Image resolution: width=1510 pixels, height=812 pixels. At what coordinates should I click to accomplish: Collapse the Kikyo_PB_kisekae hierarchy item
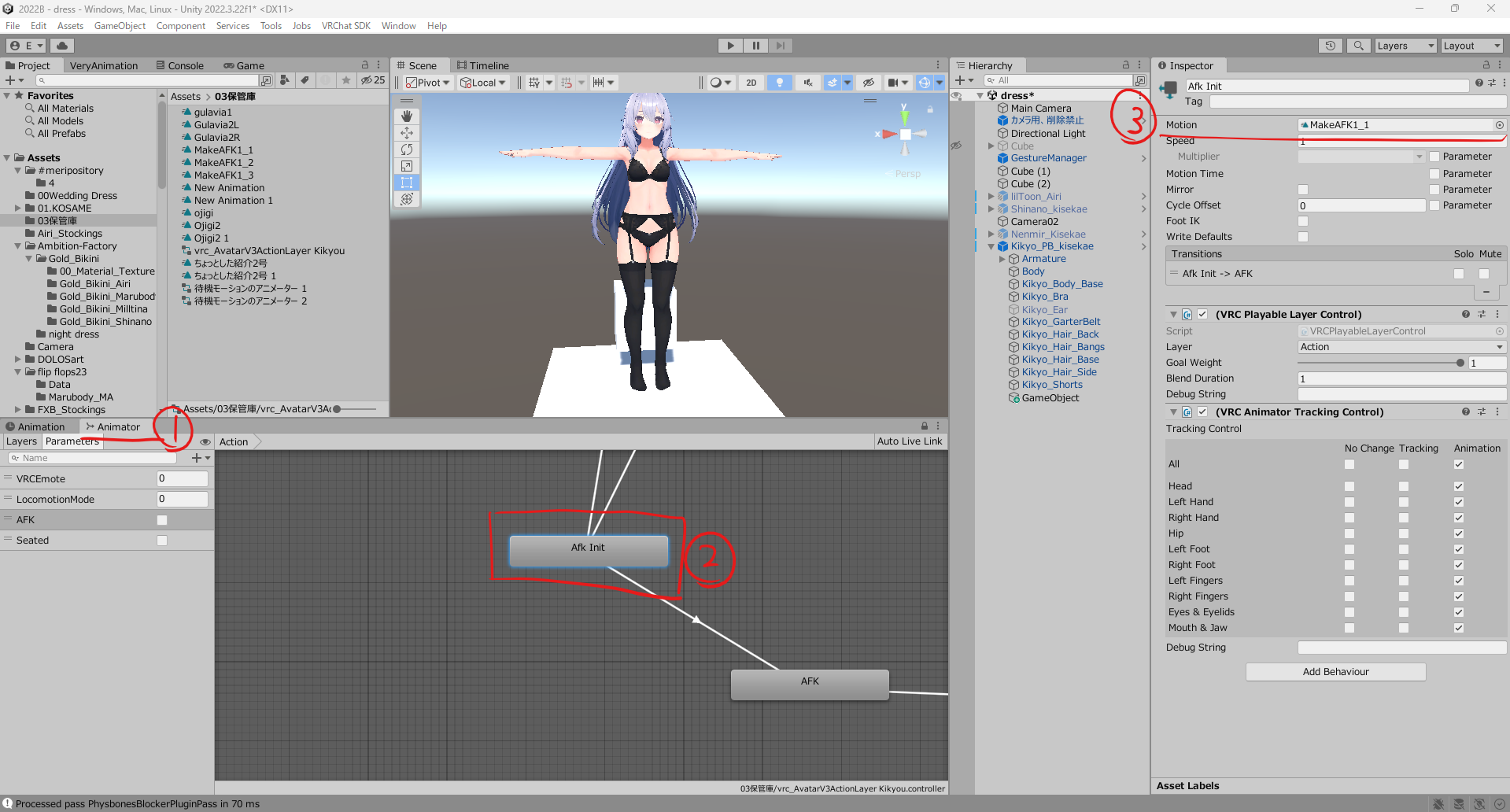[991, 246]
